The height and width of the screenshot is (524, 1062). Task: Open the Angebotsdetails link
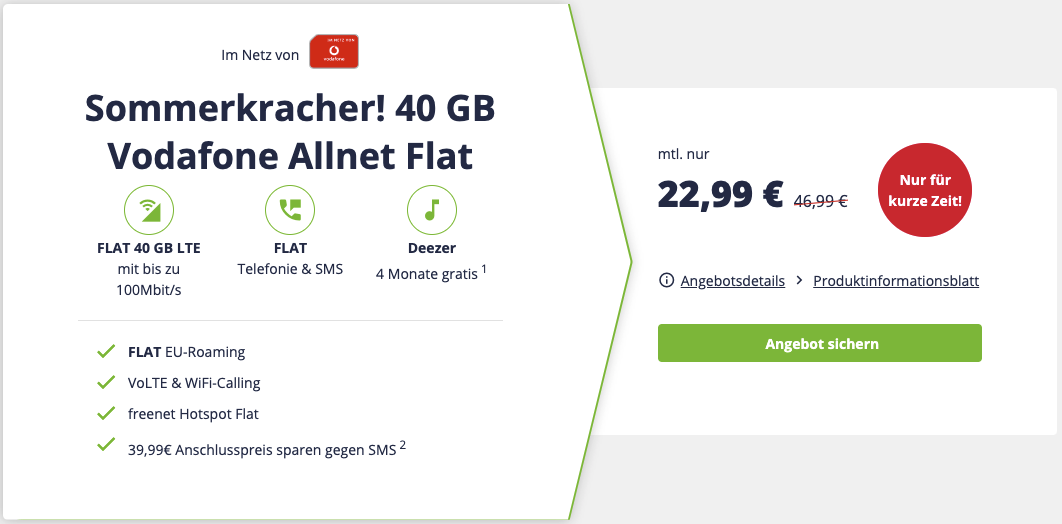(732, 281)
